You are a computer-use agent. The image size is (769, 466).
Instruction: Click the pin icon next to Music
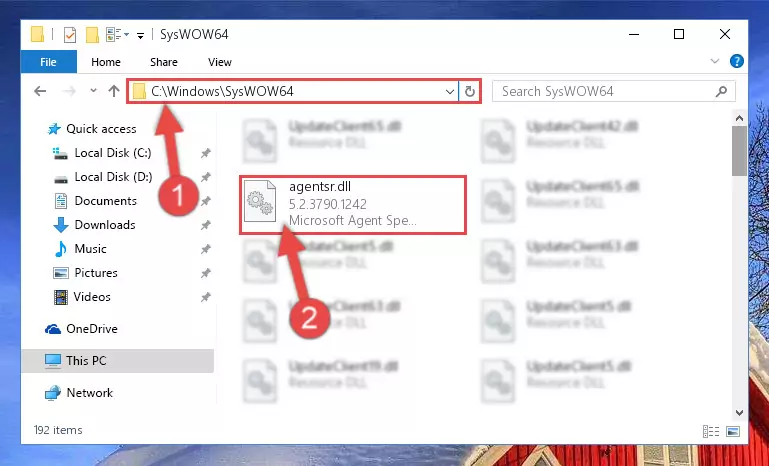(x=205, y=249)
